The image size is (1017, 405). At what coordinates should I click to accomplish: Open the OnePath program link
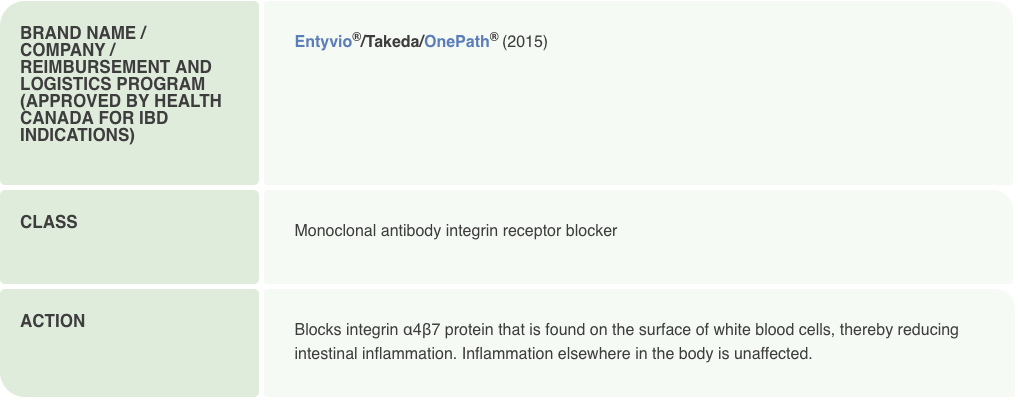(456, 42)
